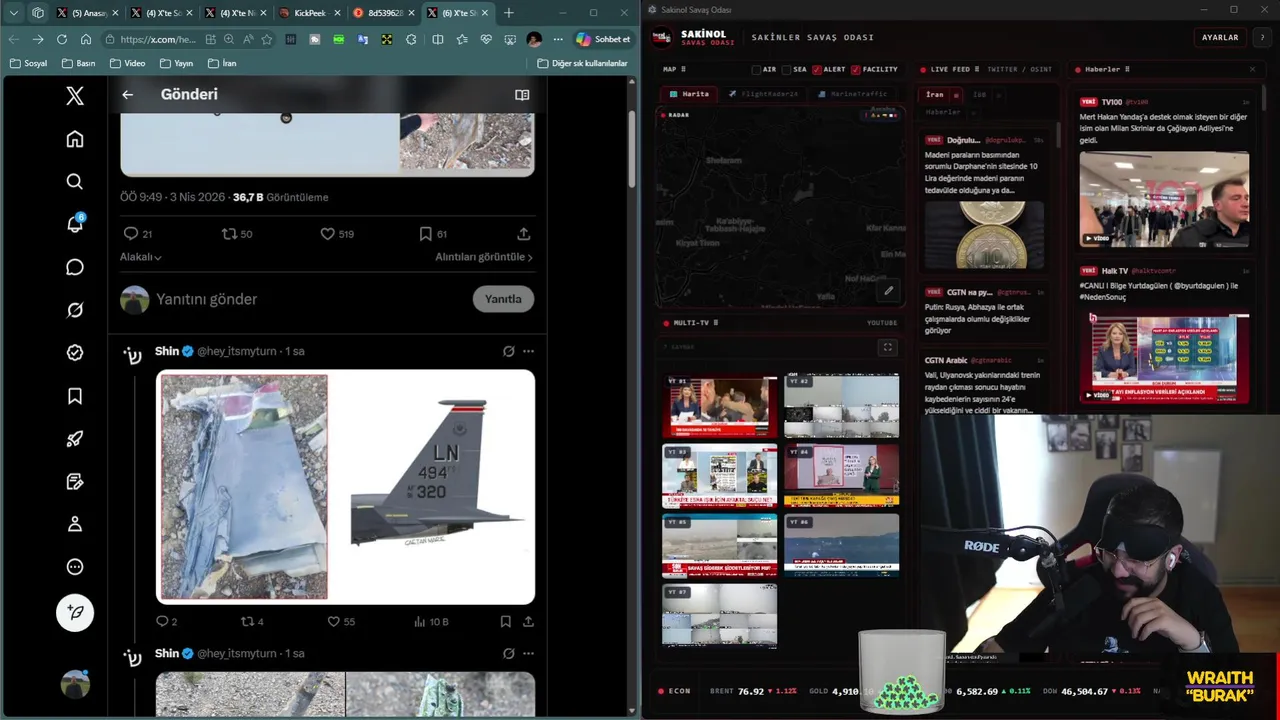Image resolution: width=1280 pixels, height=720 pixels.
Task: Click help question mark in Sakinol header
Action: coord(1262,37)
